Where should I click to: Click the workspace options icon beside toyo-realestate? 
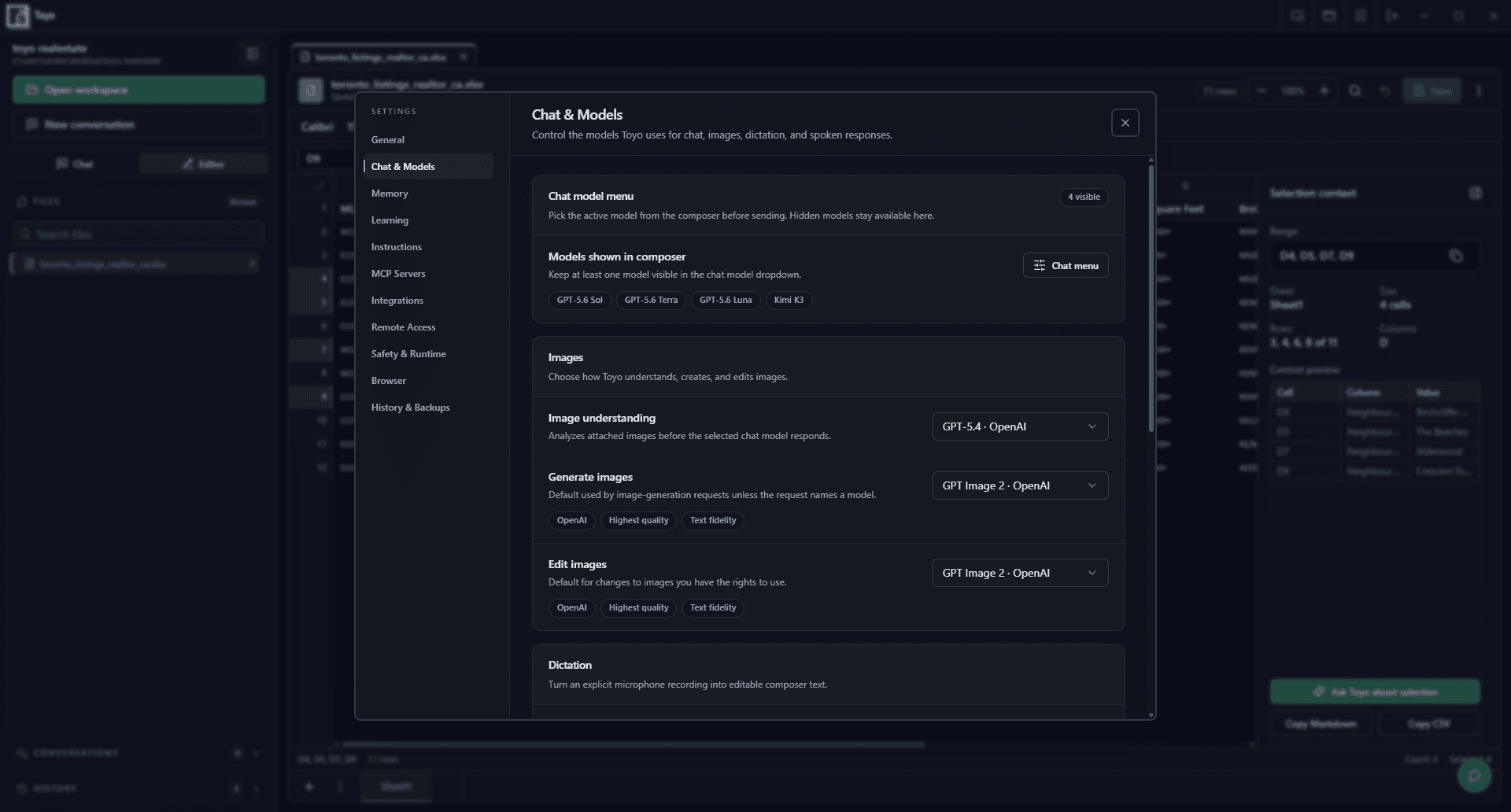point(253,54)
